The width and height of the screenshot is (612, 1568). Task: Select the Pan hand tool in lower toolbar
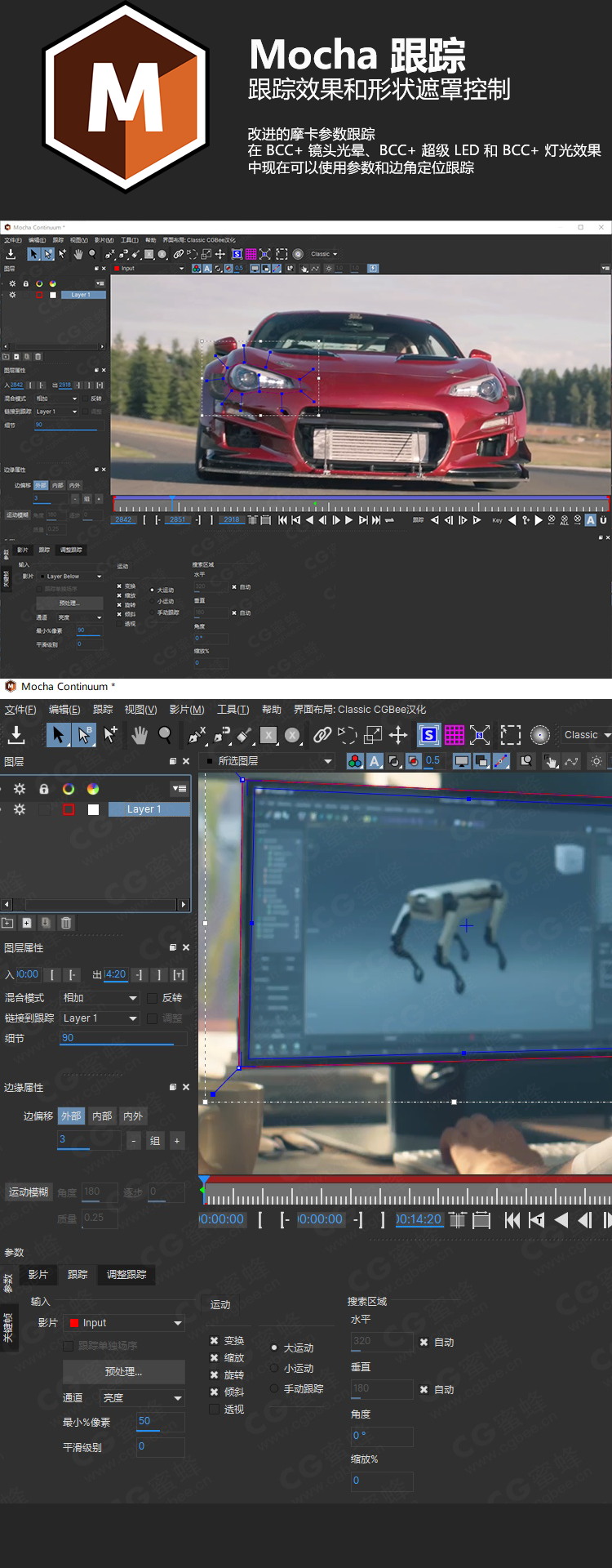[140, 735]
